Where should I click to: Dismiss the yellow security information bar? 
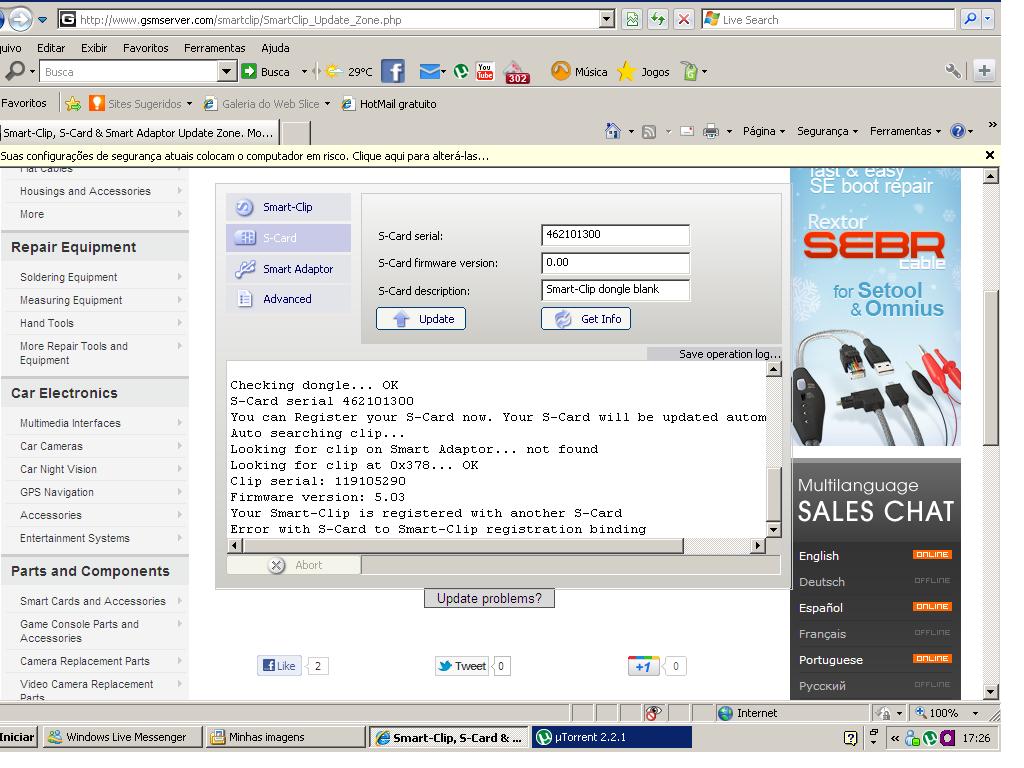989,155
